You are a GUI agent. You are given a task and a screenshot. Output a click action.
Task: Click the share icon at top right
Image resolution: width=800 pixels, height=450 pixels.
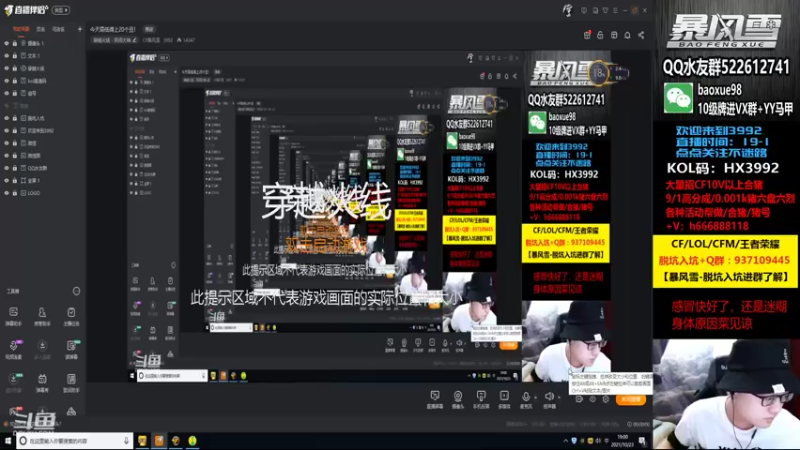pos(641,35)
